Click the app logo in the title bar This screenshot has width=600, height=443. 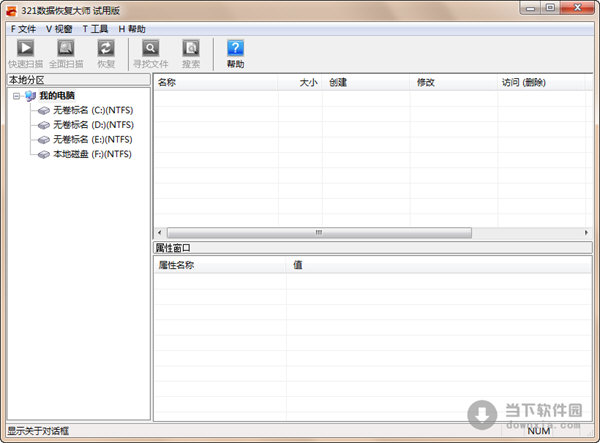coord(11,10)
